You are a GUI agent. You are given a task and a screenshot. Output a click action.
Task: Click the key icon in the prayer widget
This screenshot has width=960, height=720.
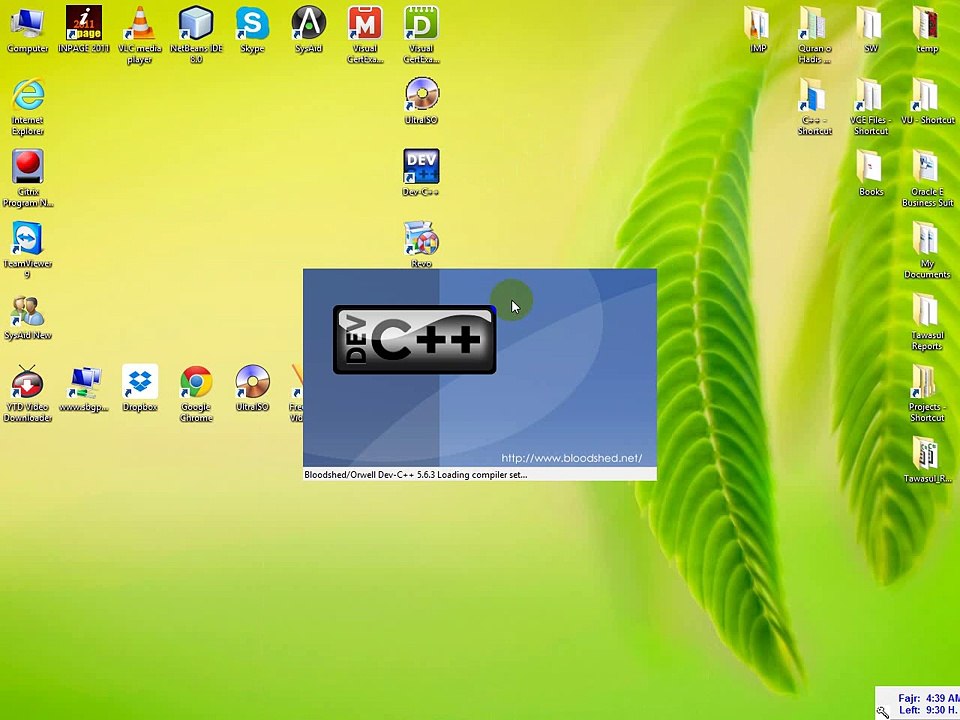click(x=883, y=711)
